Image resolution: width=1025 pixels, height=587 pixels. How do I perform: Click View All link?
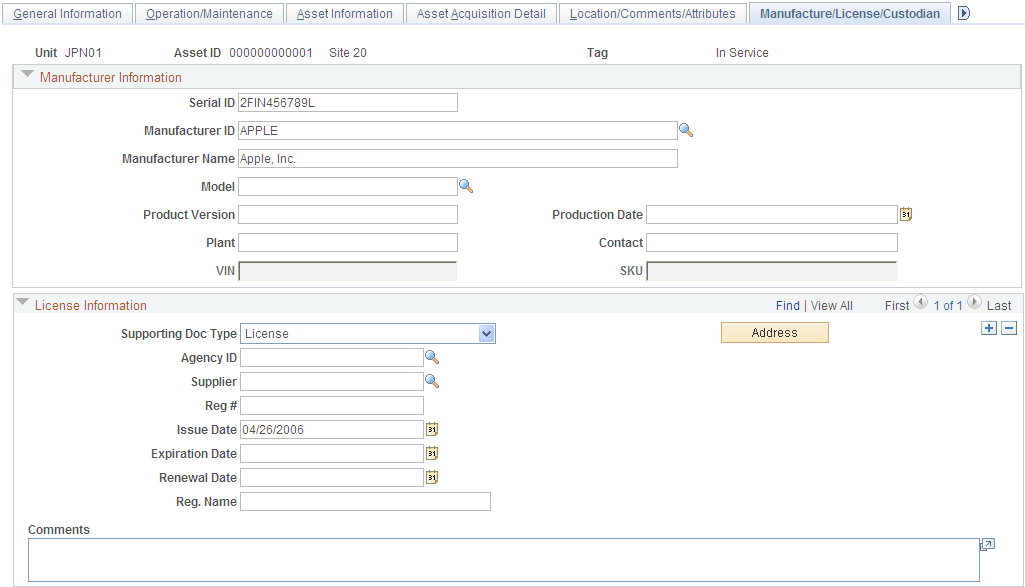[832, 306]
